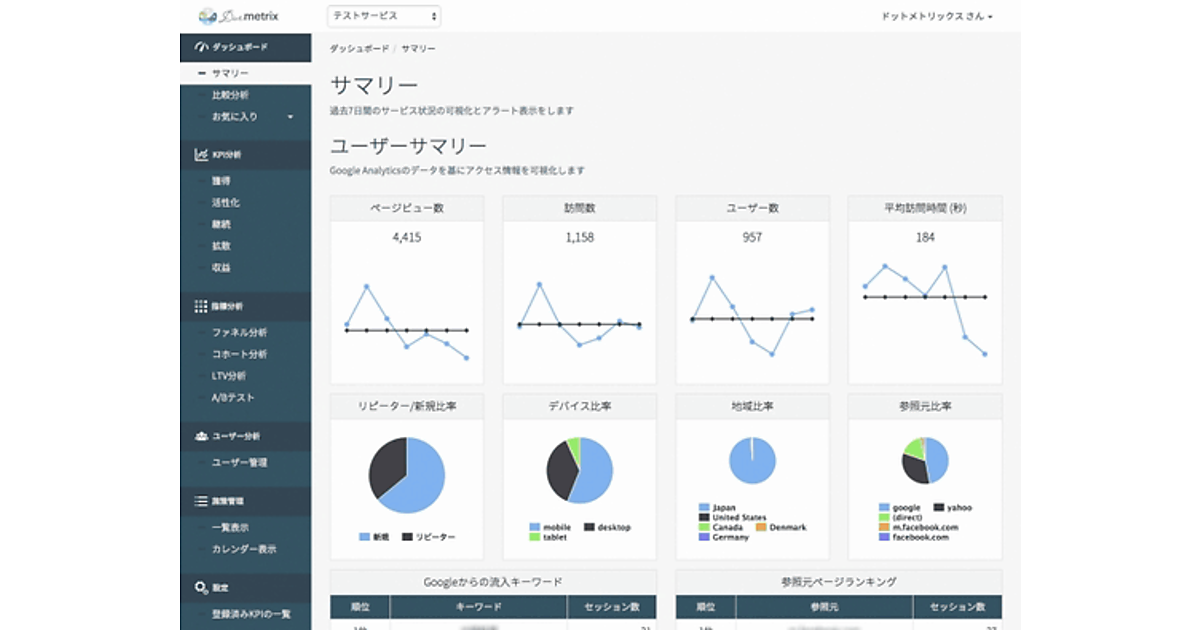Open the テストサービス service selector
The height and width of the screenshot is (630, 1200).
click(x=383, y=16)
